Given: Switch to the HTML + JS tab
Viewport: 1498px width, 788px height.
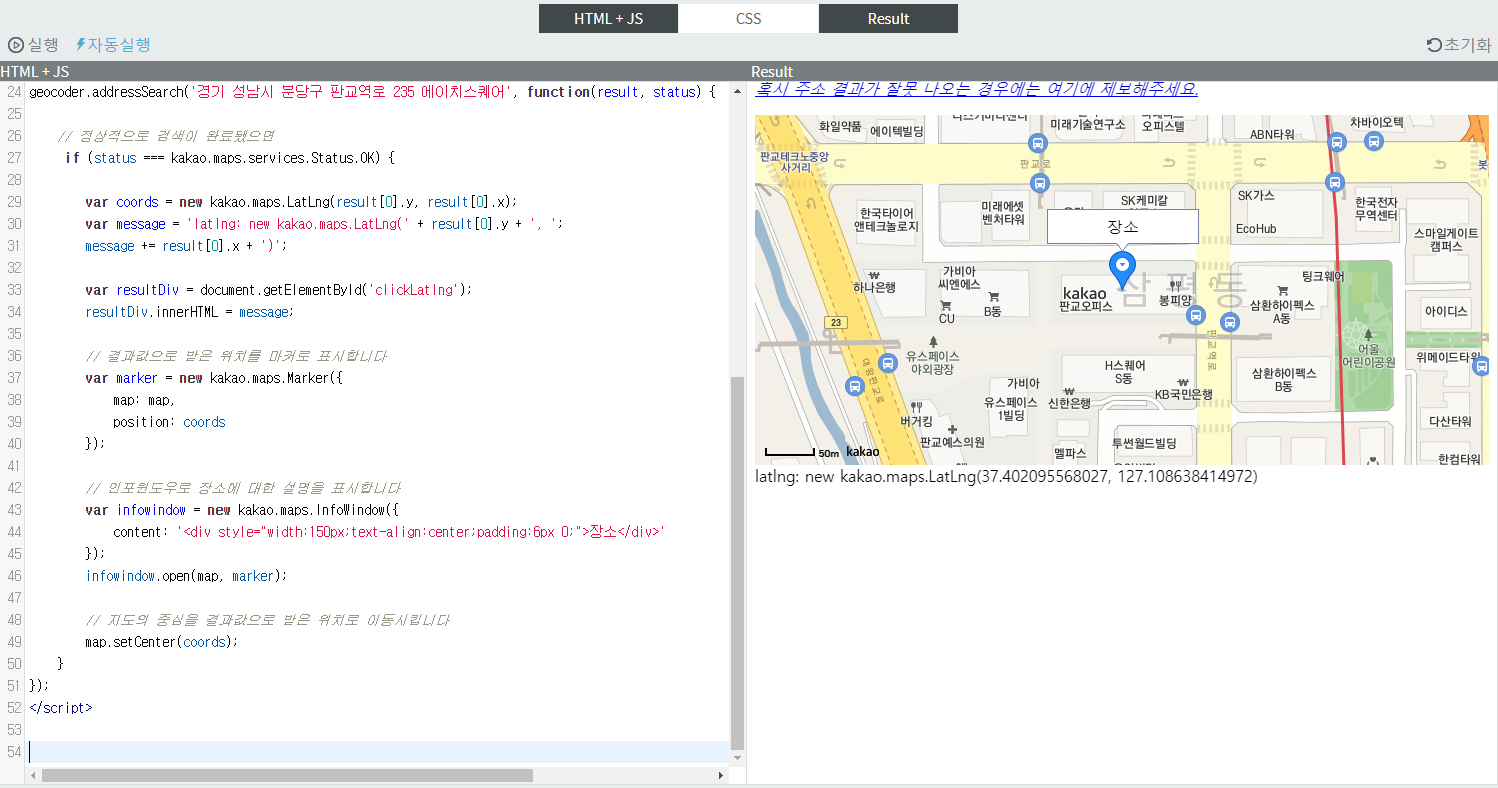Looking at the screenshot, I should pyautogui.click(x=608, y=18).
